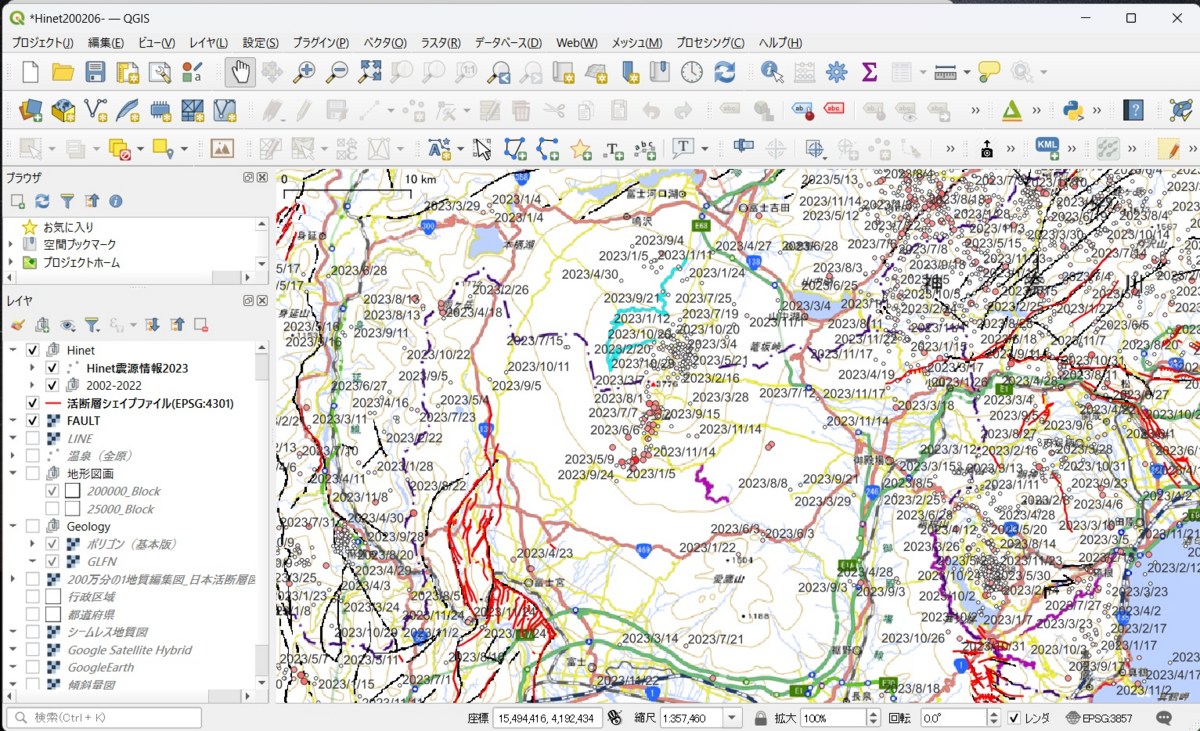1200x731 pixels.
Task: Enable the LINE layer checkbox
Action: [x=33, y=438]
